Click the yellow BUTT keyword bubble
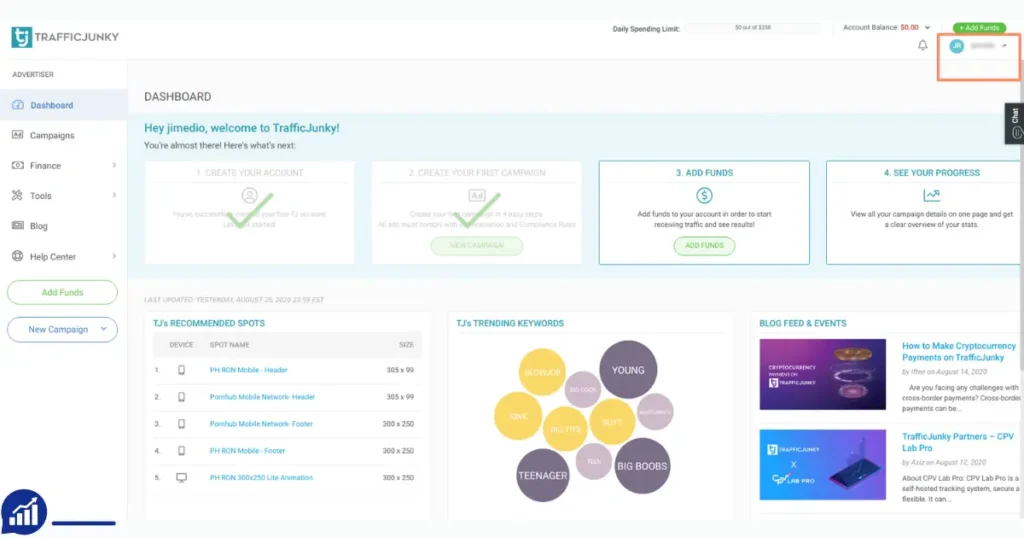The height and width of the screenshot is (538, 1024). (x=612, y=422)
